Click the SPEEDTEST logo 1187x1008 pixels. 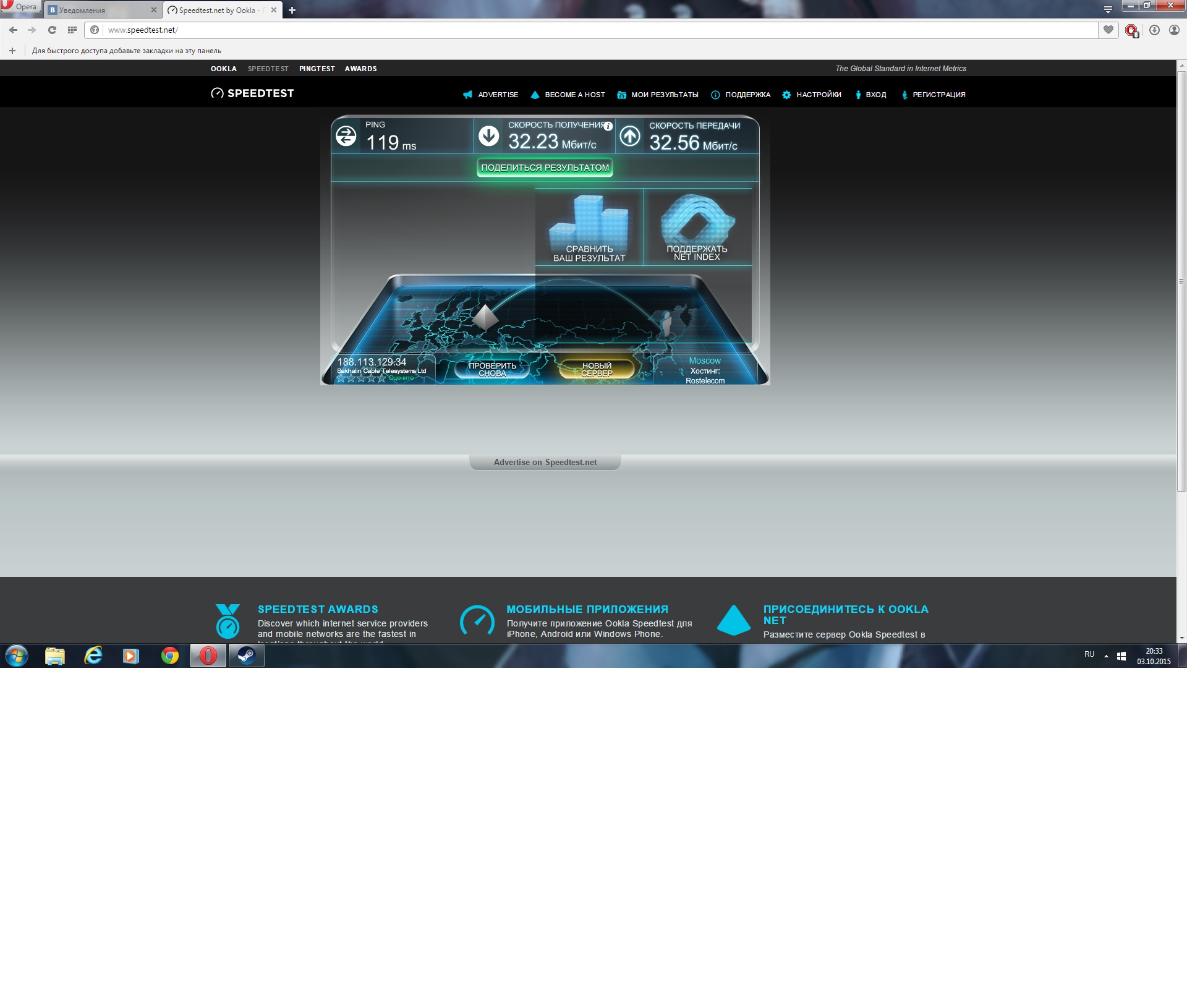coord(252,93)
